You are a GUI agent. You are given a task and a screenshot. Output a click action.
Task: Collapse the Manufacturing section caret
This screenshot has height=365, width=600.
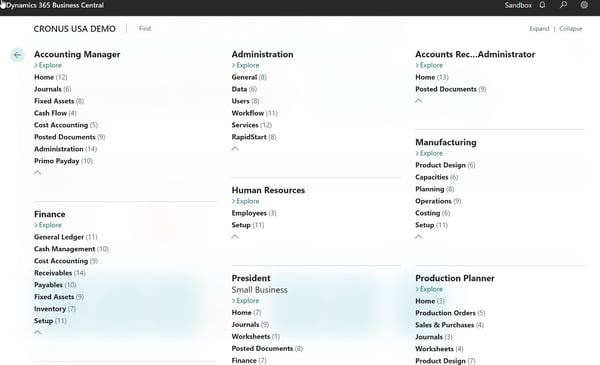[x=419, y=236]
